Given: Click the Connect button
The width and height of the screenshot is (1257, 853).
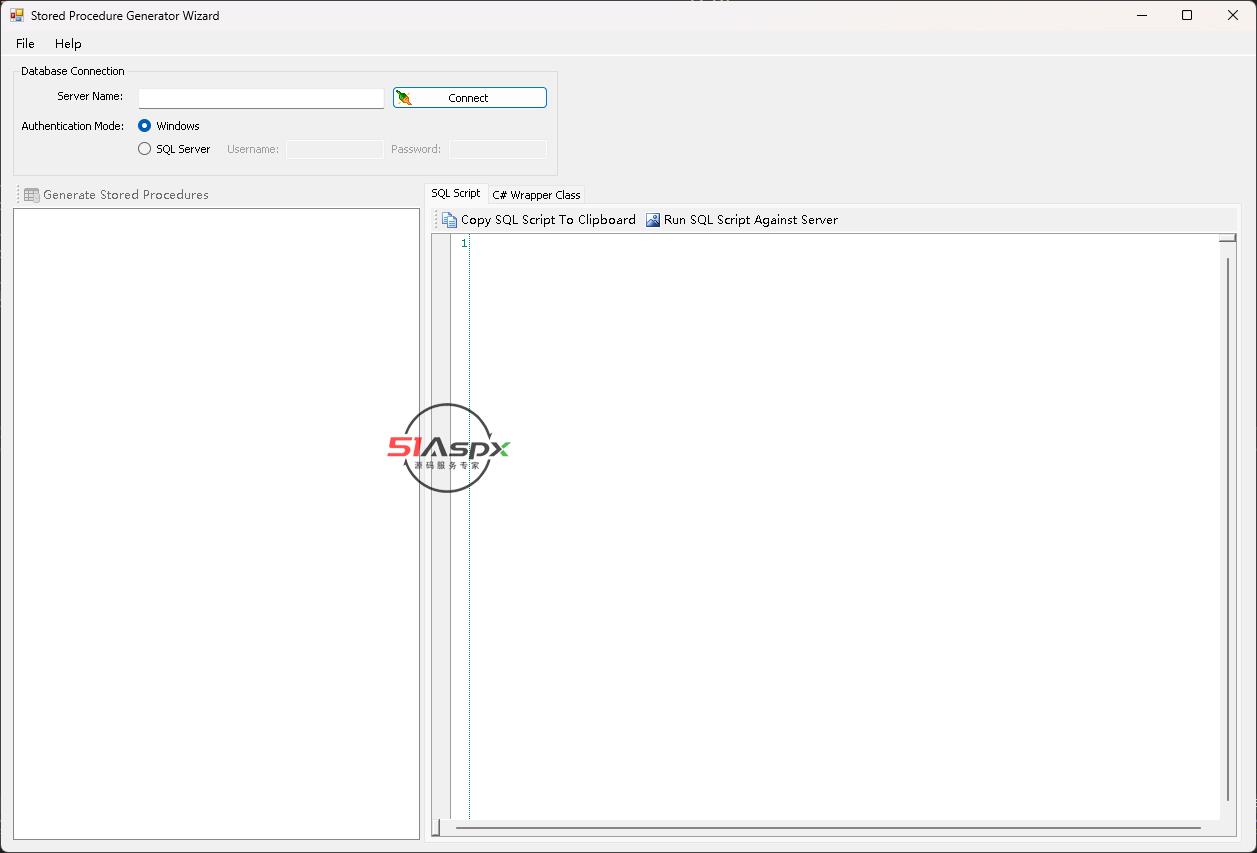Looking at the screenshot, I should pyautogui.click(x=469, y=98).
